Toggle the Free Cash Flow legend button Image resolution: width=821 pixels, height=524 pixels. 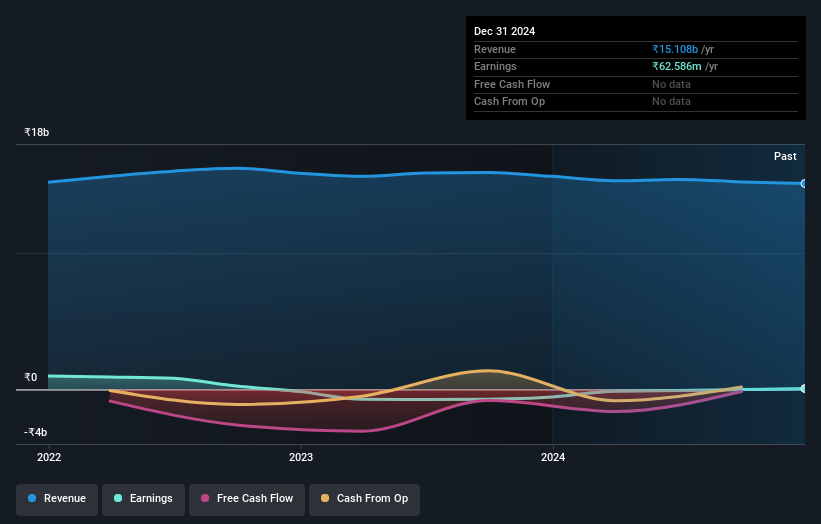coord(247,499)
